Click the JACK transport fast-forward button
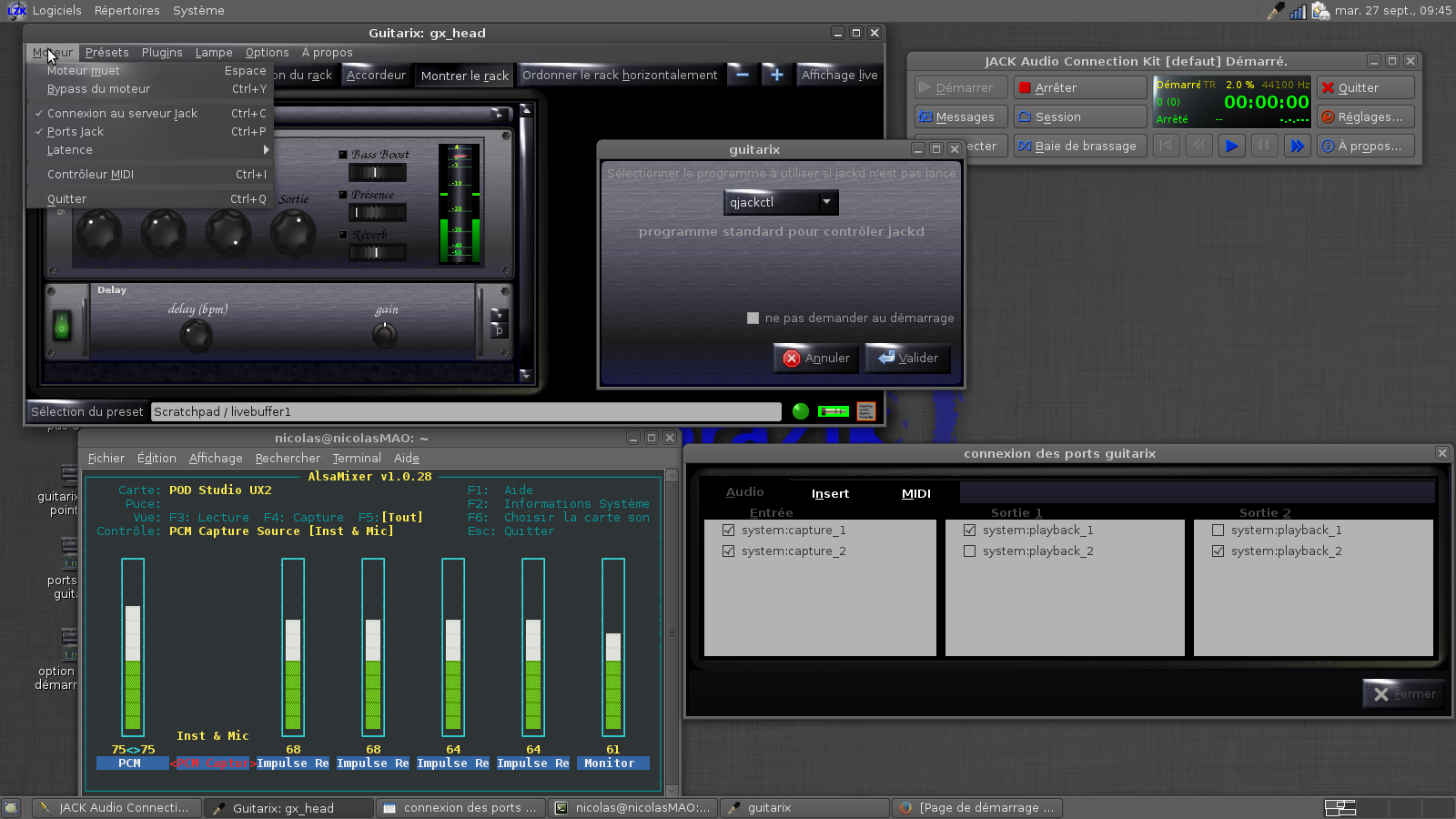Image resolution: width=1456 pixels, height=819 pixels. point(1297,146)
